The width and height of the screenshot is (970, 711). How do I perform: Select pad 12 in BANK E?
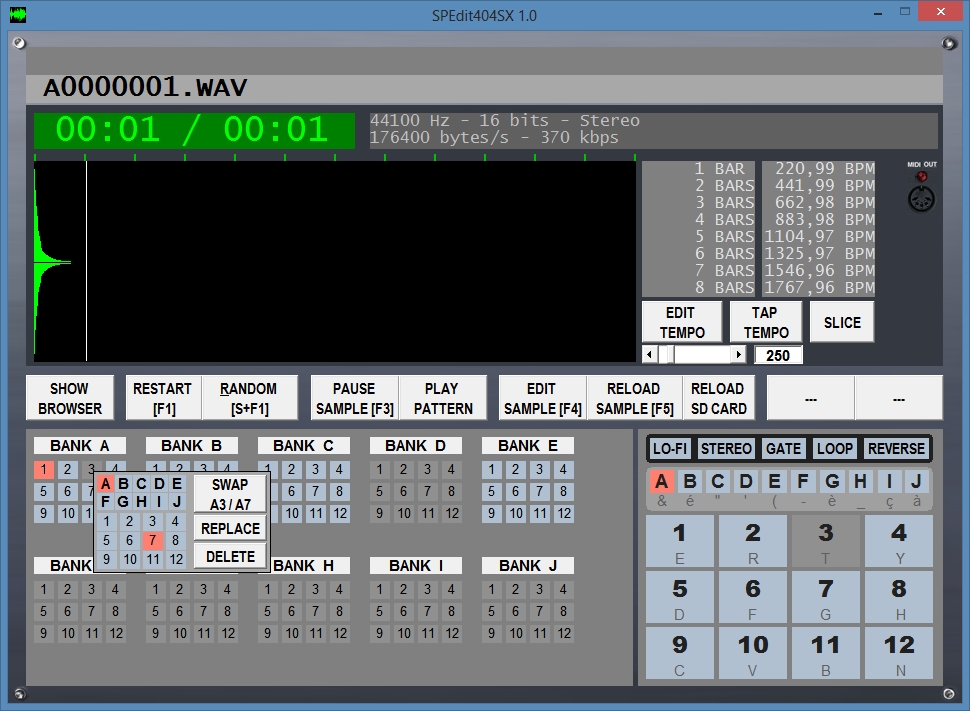(564, 513)
